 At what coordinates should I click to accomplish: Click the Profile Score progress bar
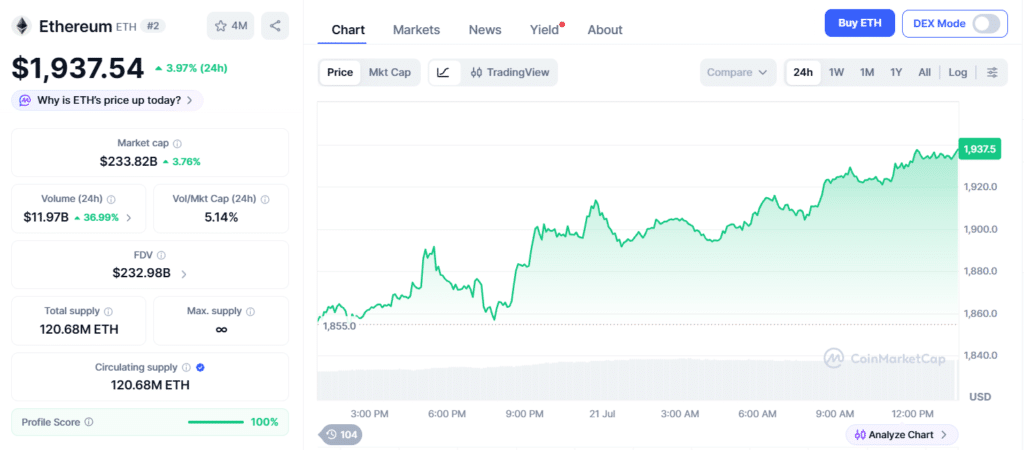(216, 423)
